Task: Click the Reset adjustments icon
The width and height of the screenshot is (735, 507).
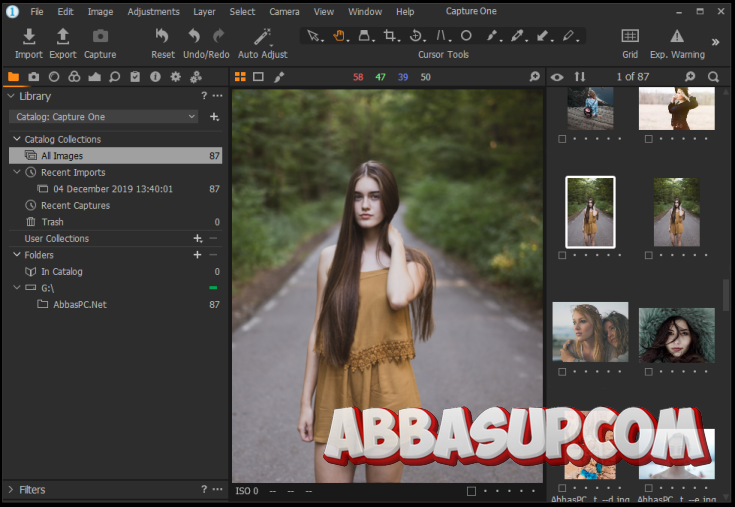Action: point(162,37)
